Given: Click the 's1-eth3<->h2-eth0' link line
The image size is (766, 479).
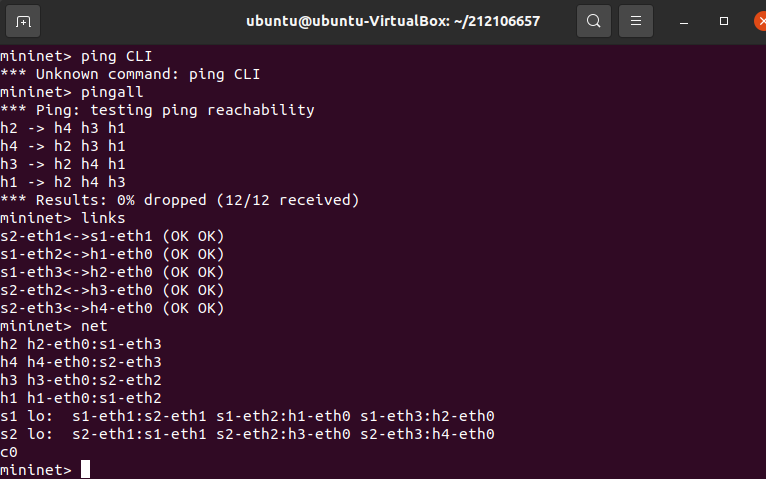Looking at the screenshot, I should click(112, 272).
